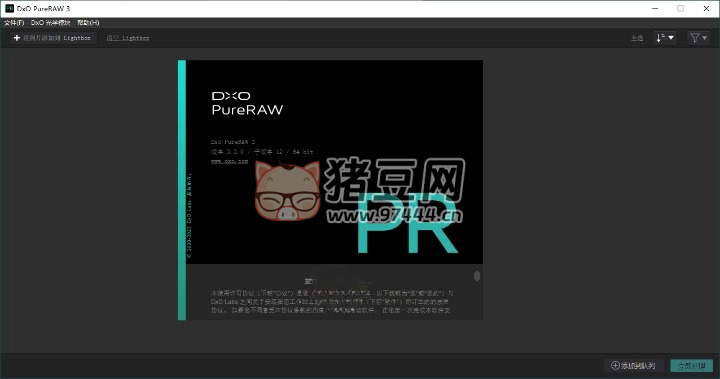Click the teal 立即处理 process-now button

[x=692, y=366]
